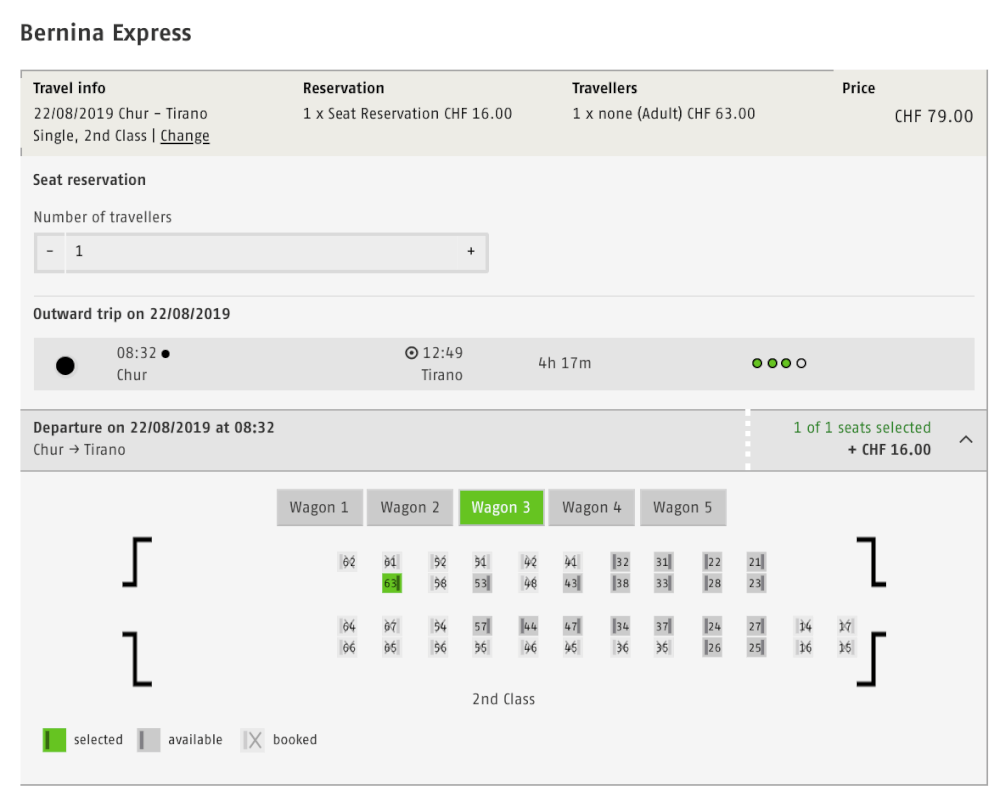This screenshot has height=796, width=1000.
Task: Select the 08:32 outward trip radio button
Action: [65, 365]
